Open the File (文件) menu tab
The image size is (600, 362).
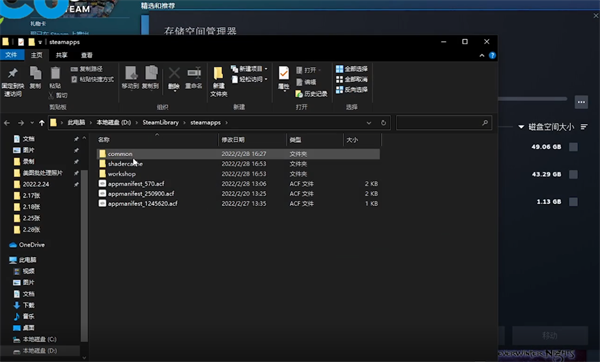[x=11, y=55]
